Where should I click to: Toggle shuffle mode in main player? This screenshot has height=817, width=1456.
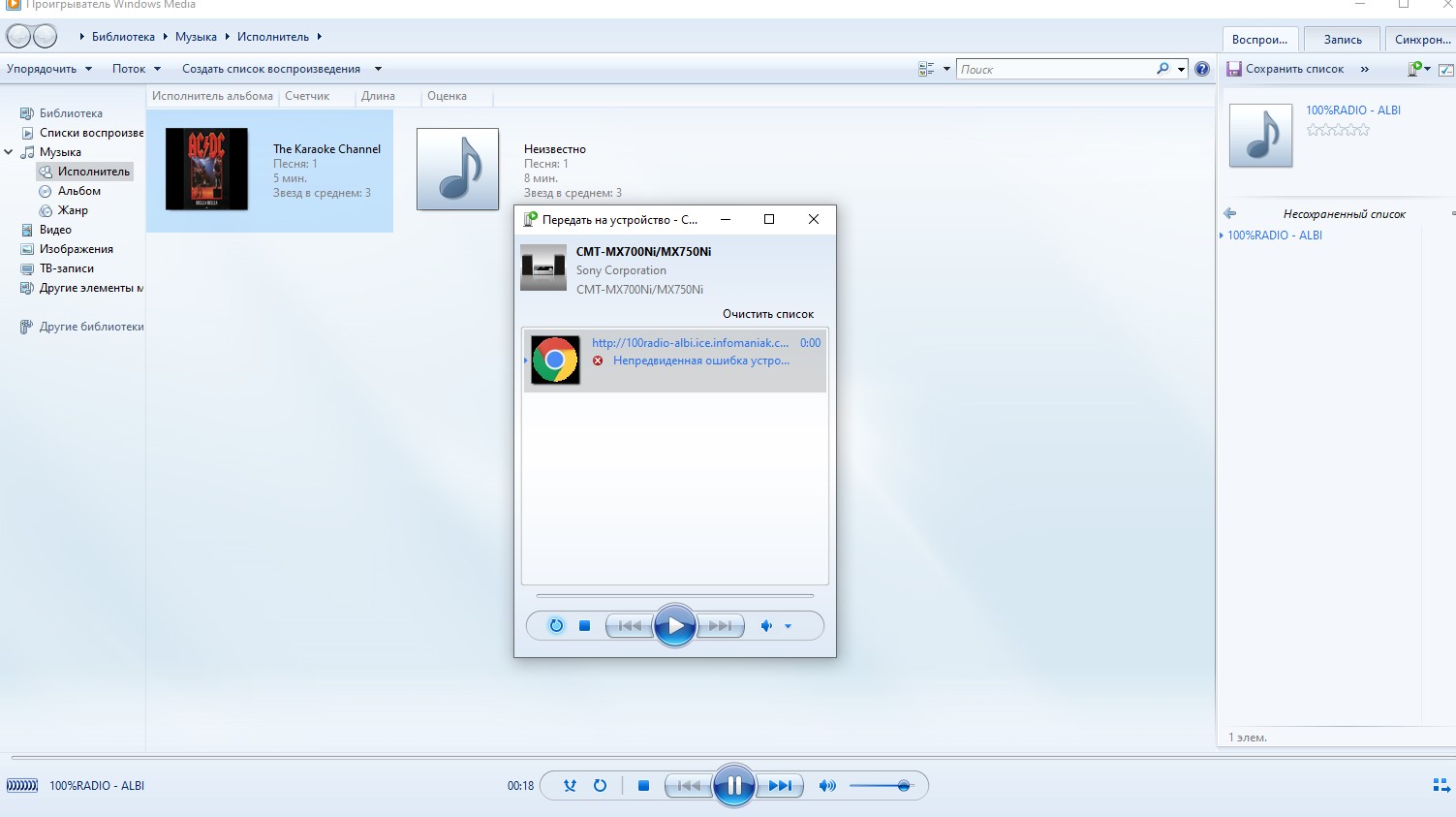tap(570, 786)
